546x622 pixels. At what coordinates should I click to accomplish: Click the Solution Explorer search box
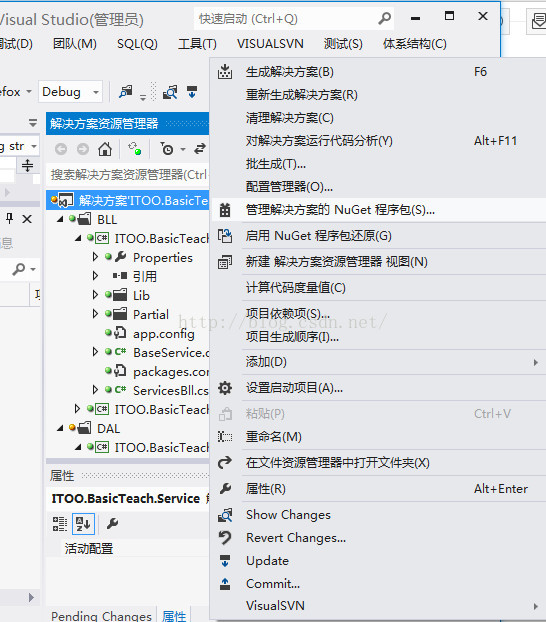128,174
